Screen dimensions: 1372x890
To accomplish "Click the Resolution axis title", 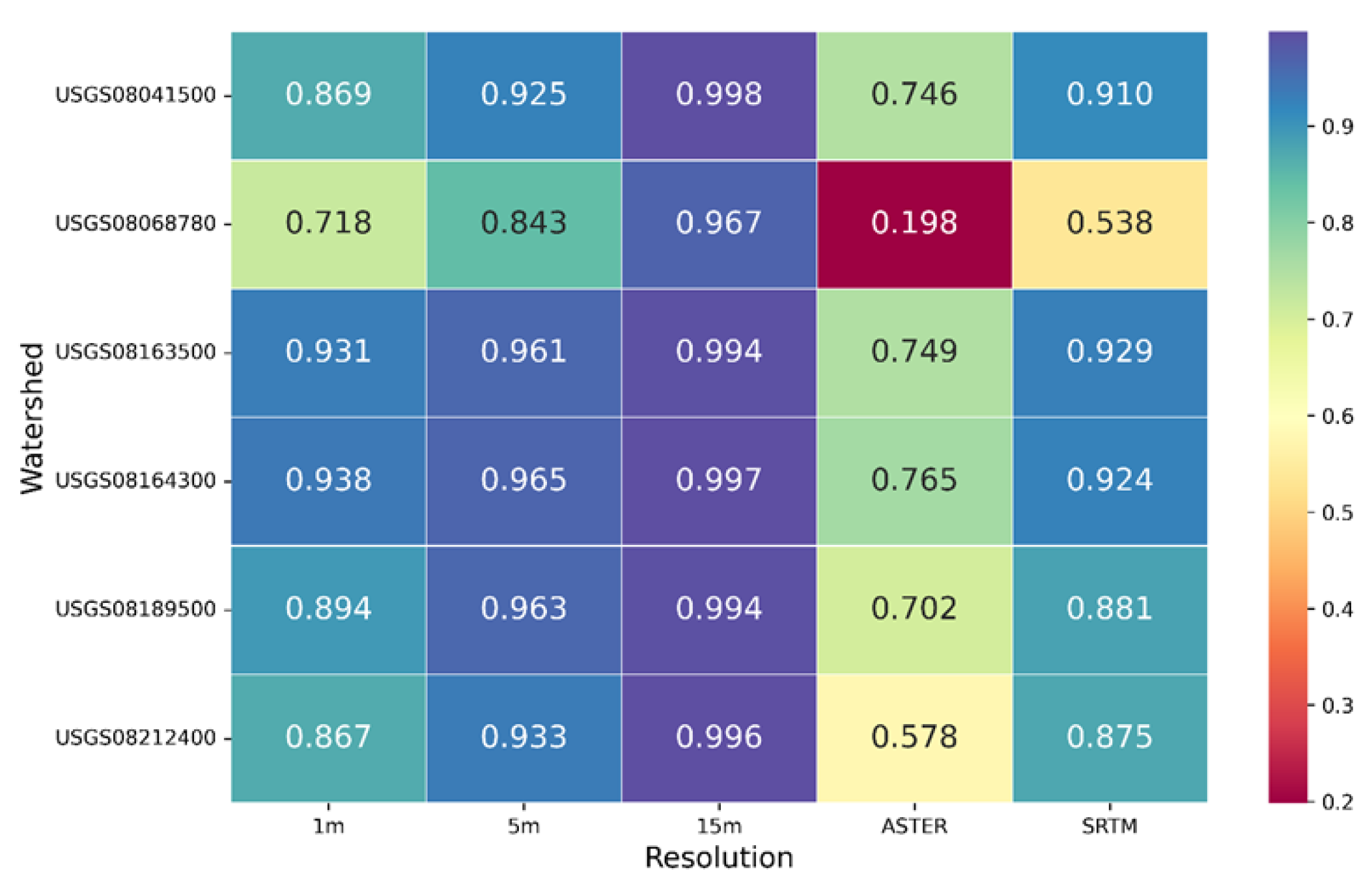I will point(719,858).
